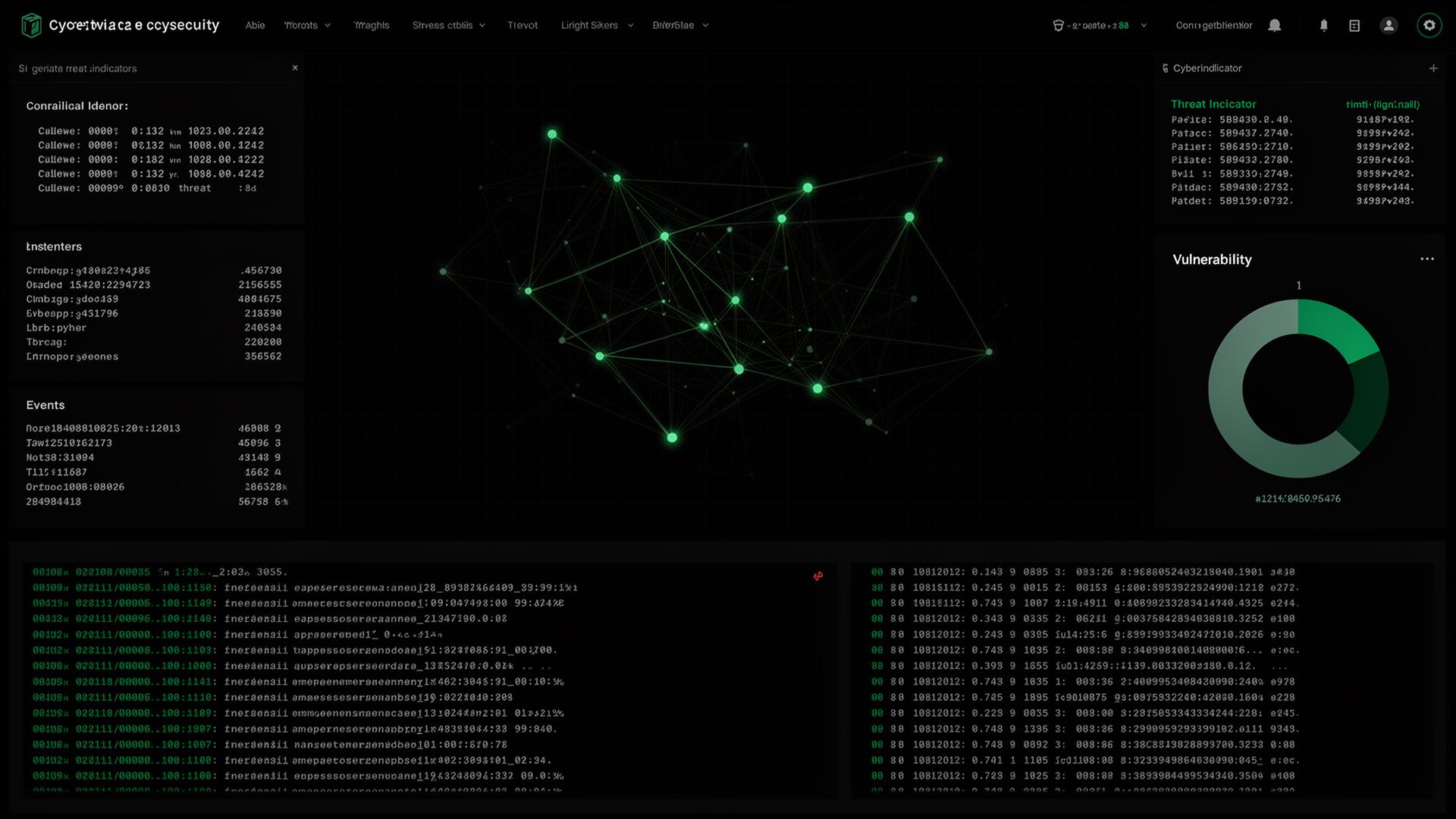
Task: Click the Liright Sikers menu label
Action: pos(589,25)
